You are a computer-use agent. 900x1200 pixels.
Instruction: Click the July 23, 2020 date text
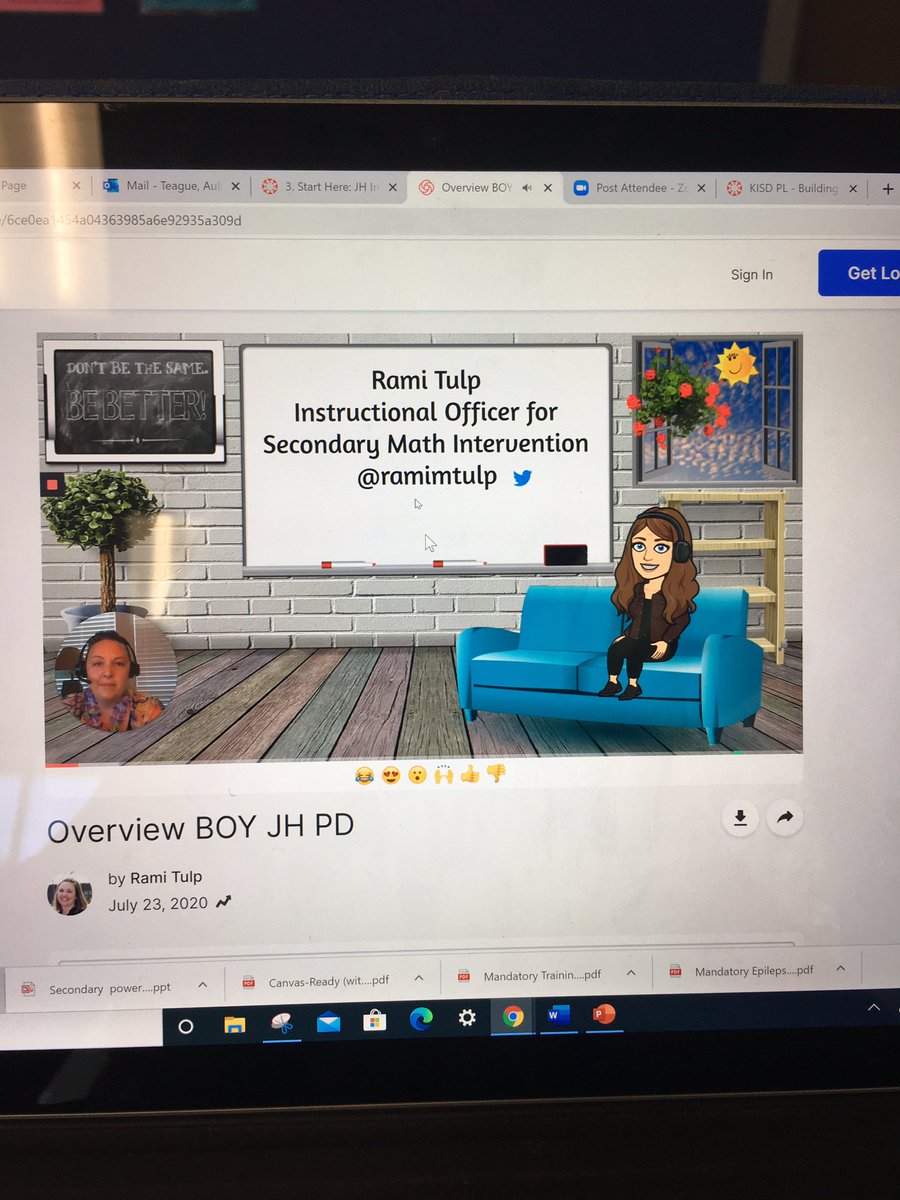158,903
